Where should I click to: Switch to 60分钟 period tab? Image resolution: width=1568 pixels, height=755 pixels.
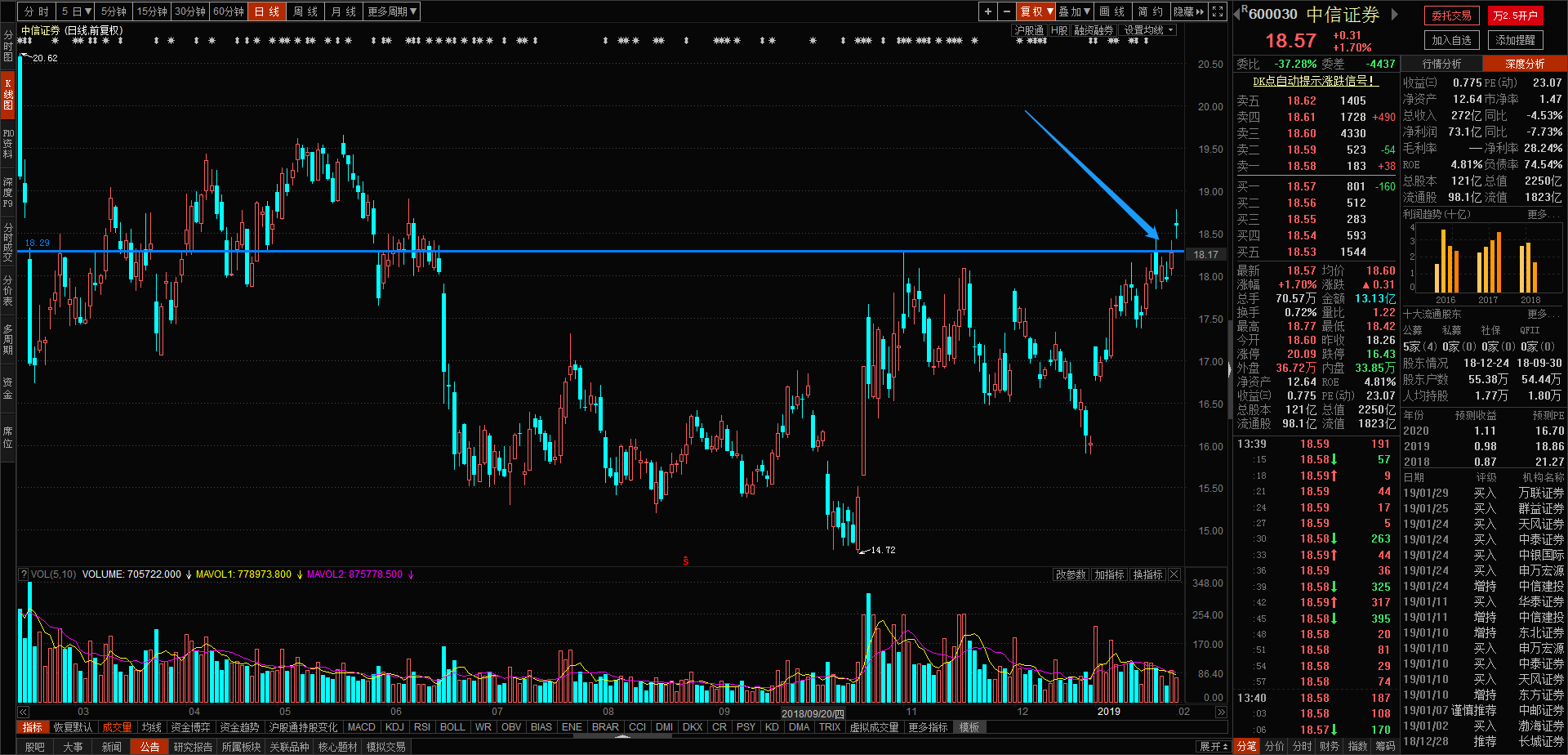pos(229,11)
